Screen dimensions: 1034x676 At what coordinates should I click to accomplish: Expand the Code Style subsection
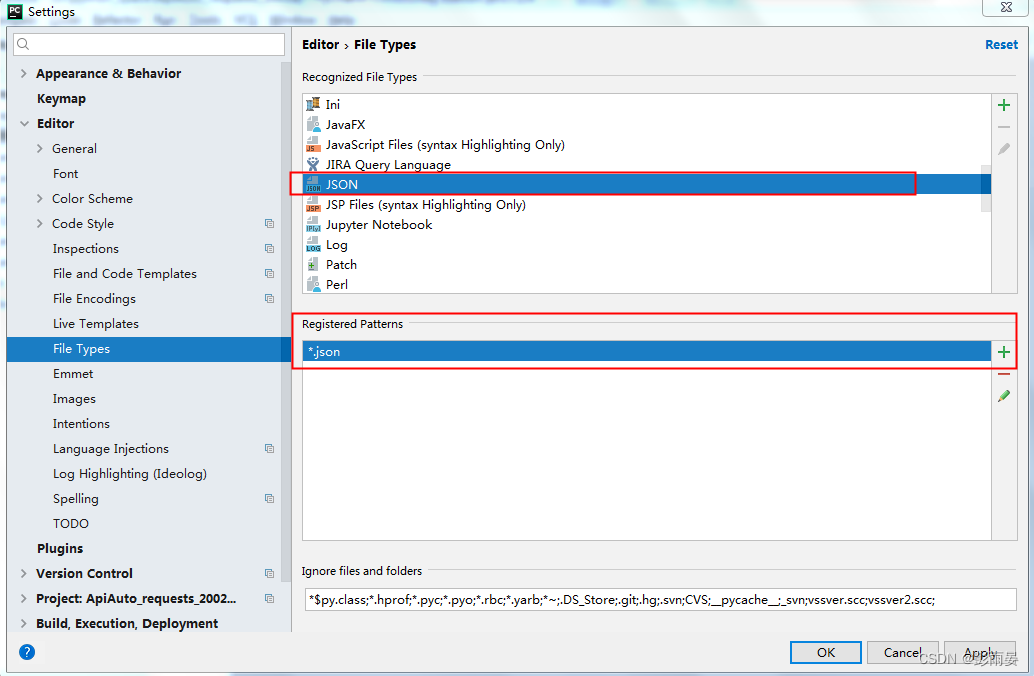tap(40, 224)
